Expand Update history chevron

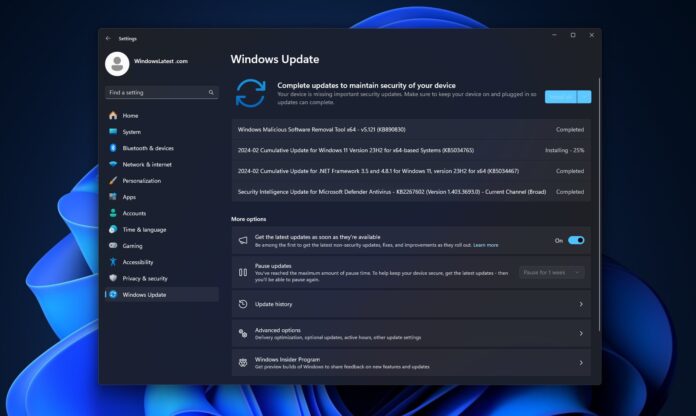click(x=581, y=304)
